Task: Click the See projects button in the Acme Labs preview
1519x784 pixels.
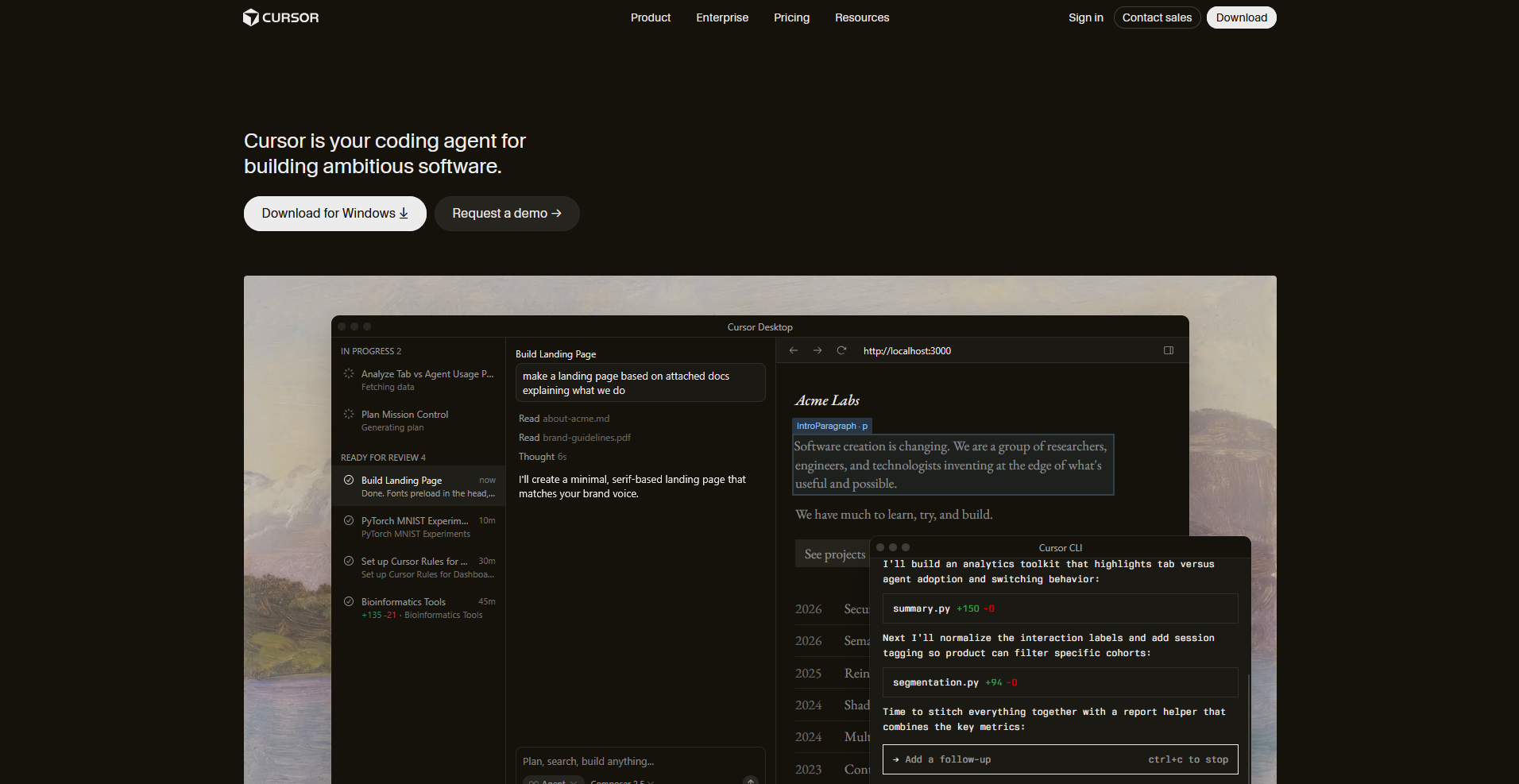Action: (834, 554)
